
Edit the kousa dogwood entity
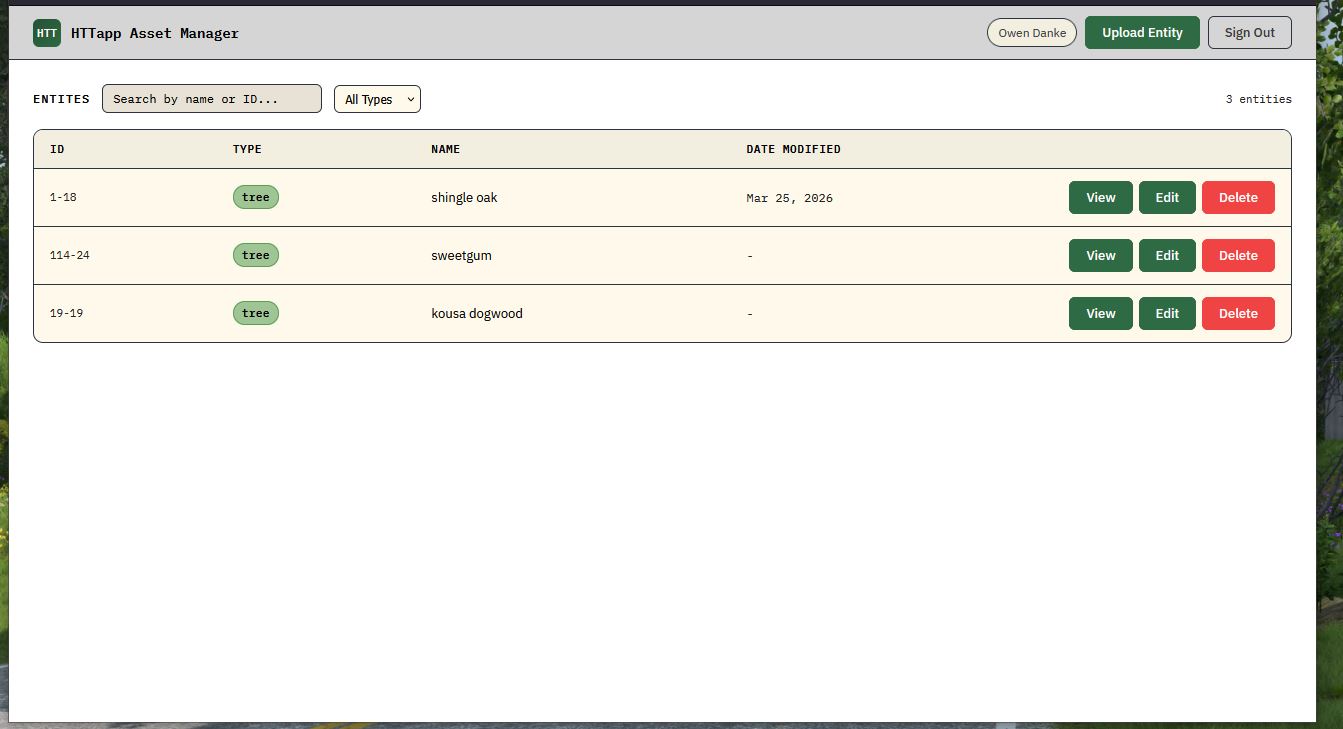(x=1166, y=314)
